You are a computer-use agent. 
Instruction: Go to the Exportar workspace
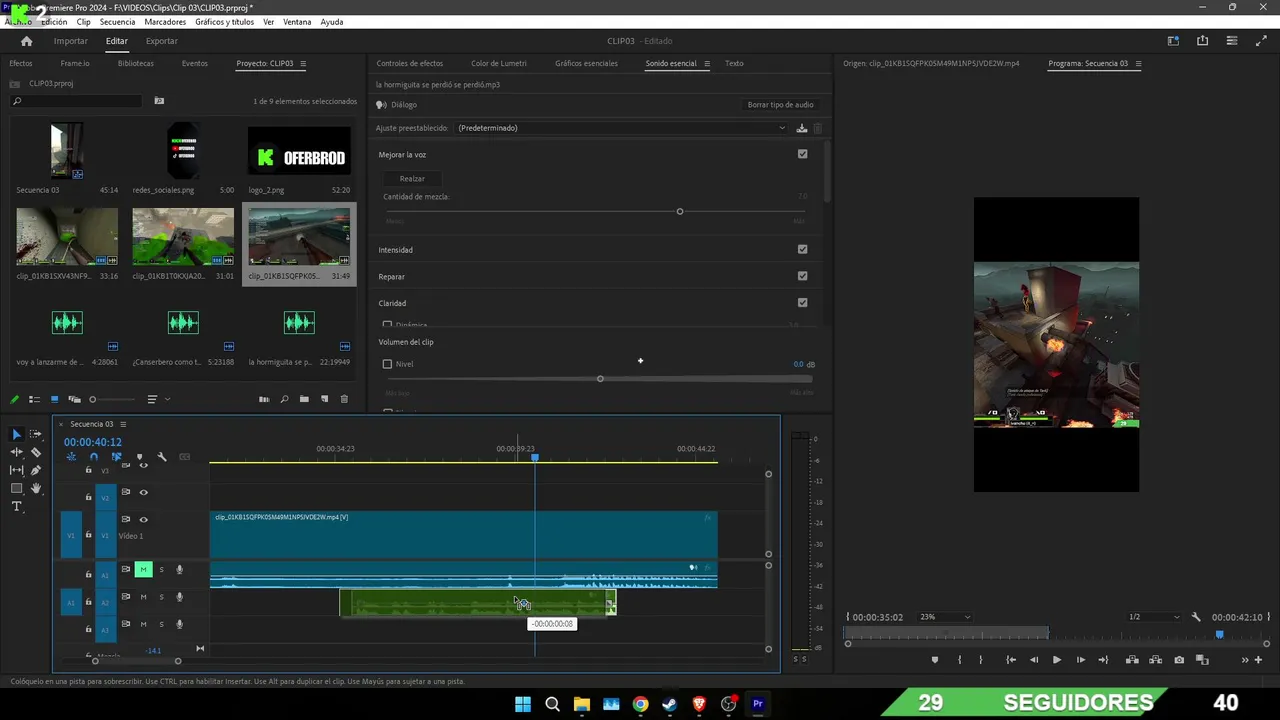click(161, 41)
